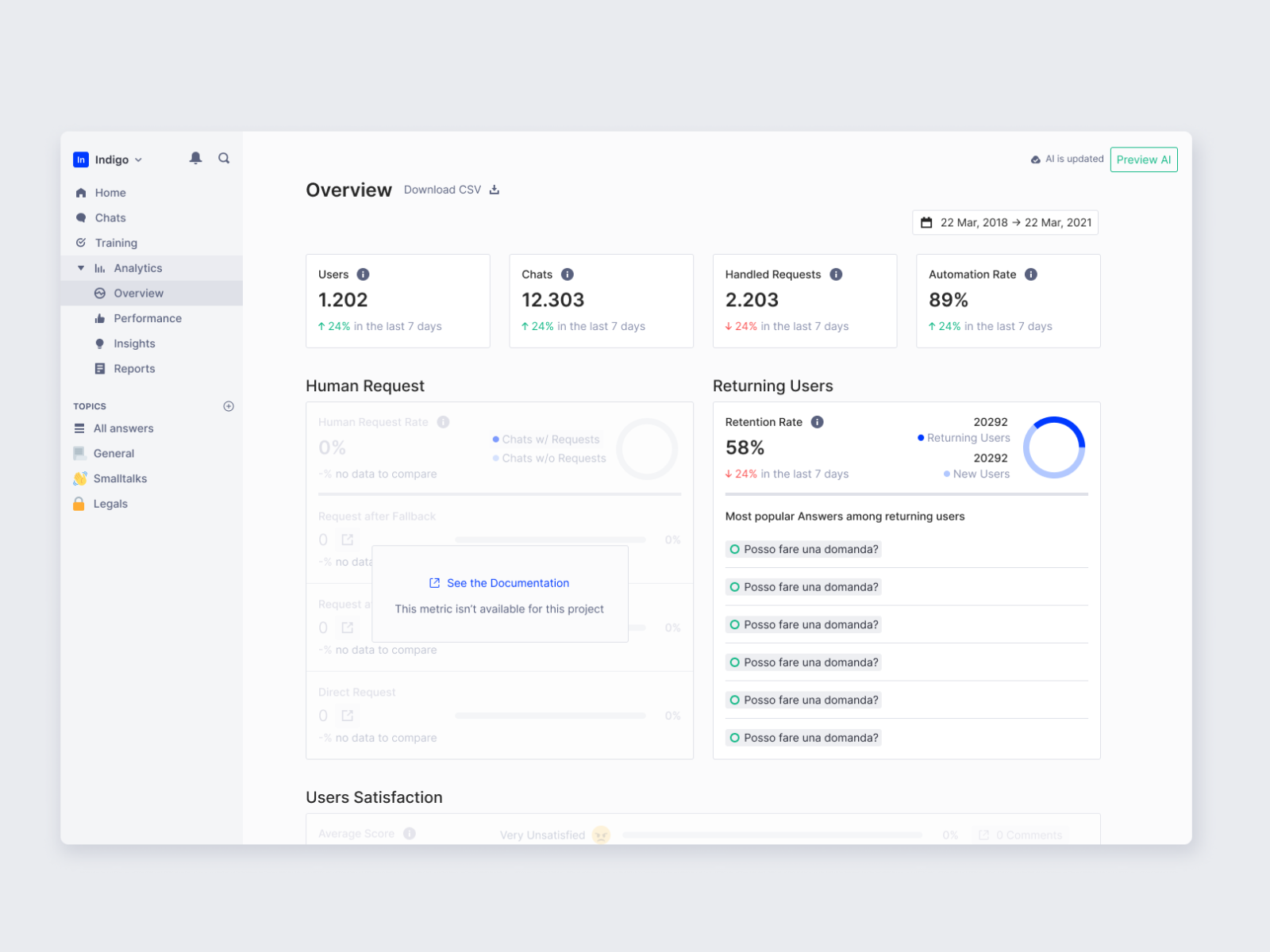Viewport: 1270px width, 952px height.
Task: Click the download arrow icon
Action: coord(494,190)
